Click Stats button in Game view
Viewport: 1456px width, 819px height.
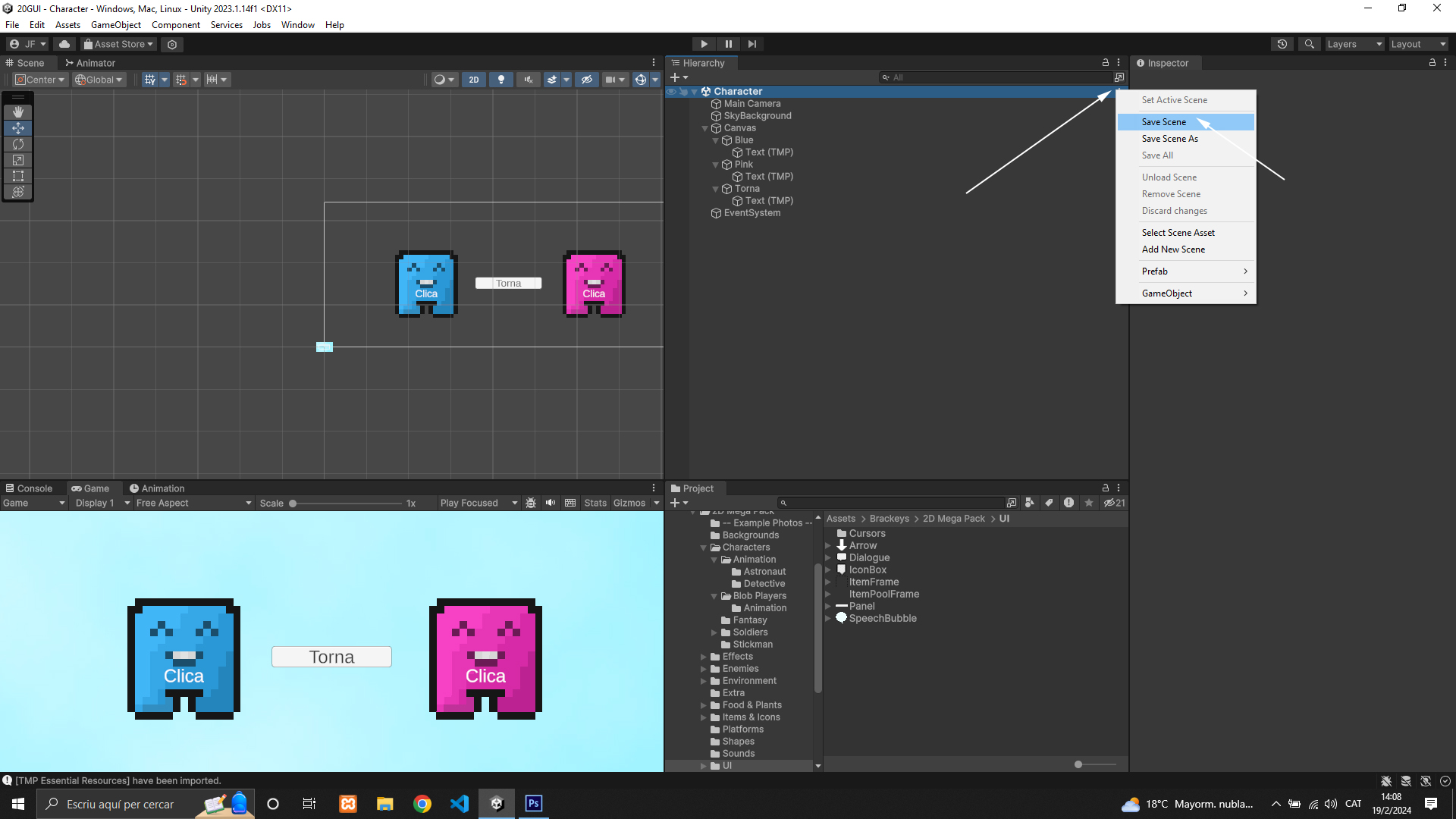click(x=595, y=503)
